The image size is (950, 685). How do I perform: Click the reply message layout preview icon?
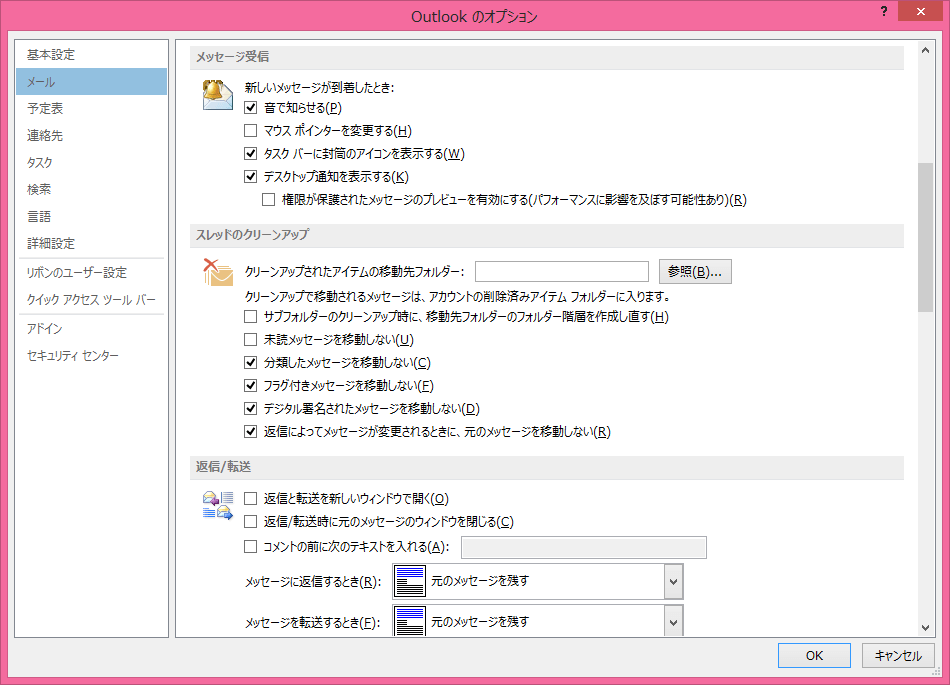pos(410,581)
